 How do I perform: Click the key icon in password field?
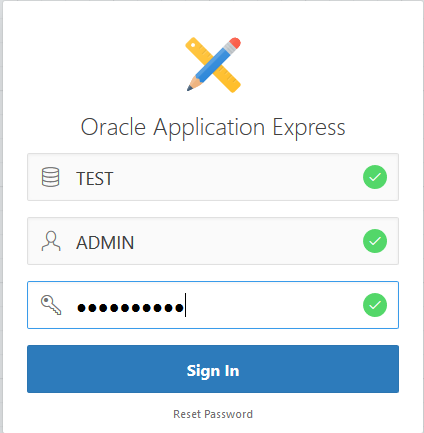point(51,305)
